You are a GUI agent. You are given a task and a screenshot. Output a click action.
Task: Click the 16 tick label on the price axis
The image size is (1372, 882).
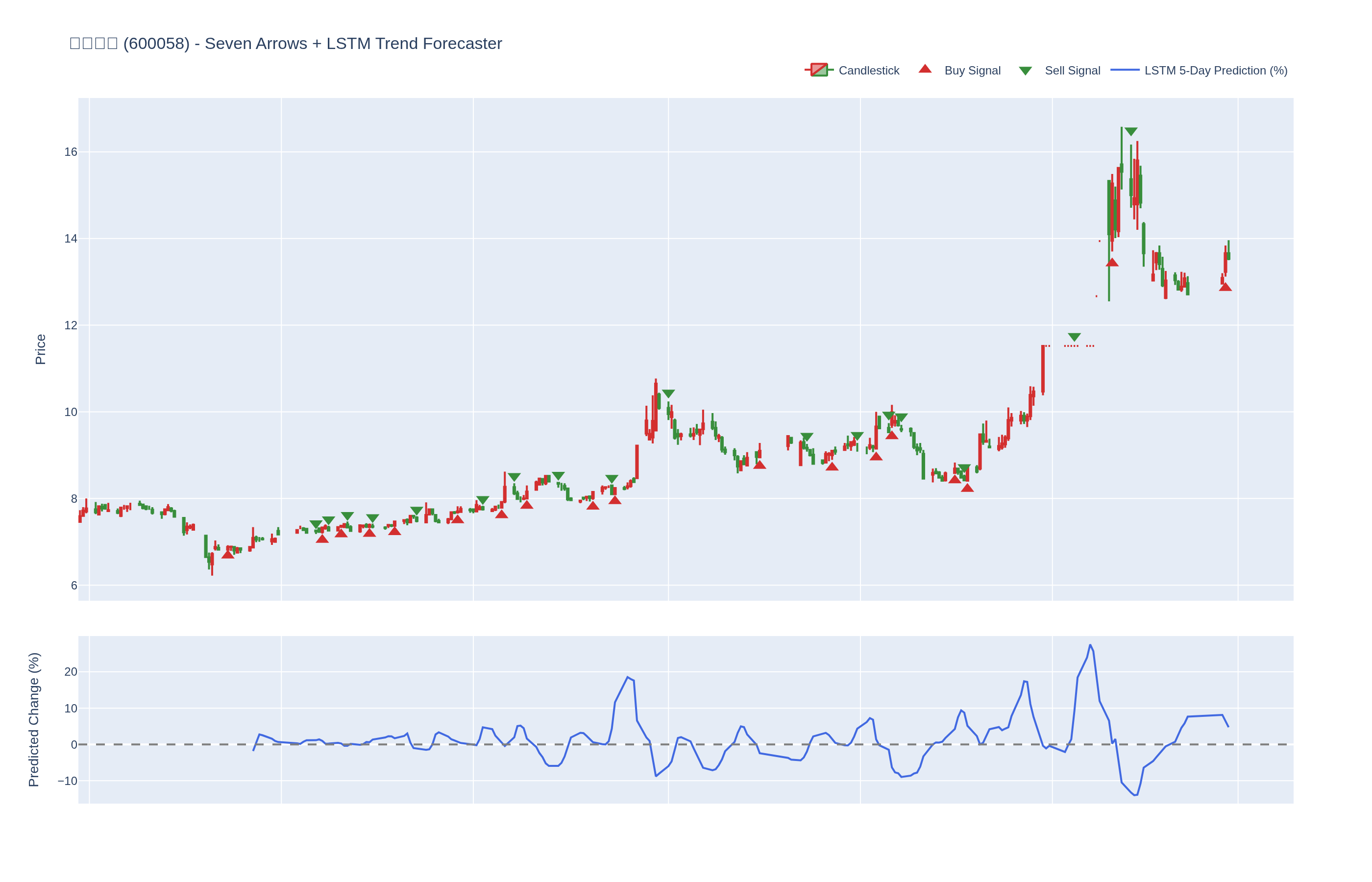(71, 152)
